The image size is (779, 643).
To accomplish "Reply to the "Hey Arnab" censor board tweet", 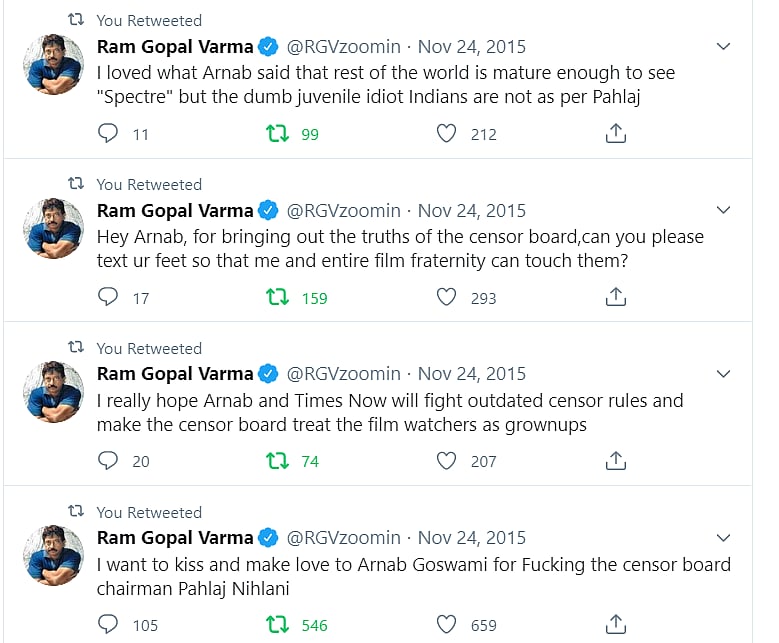I will (x=108, y=297).
